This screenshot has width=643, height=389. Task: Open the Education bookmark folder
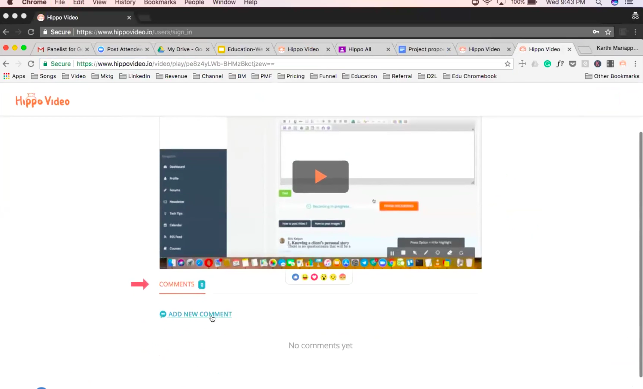pyautogui.click(x=359, y=76)
